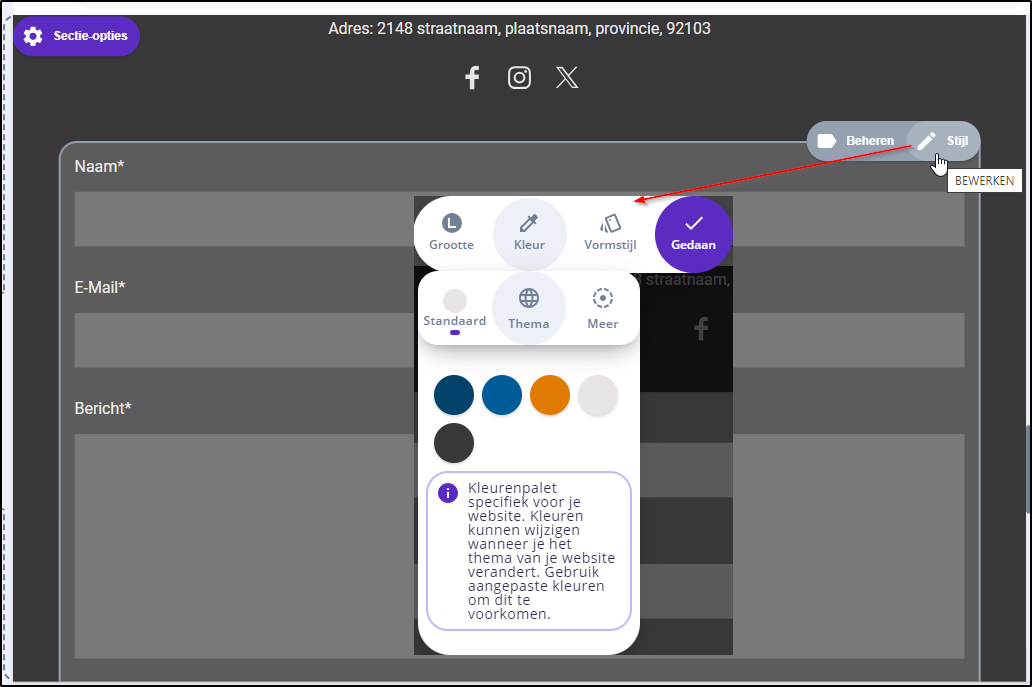This screenshot has width=1032, height=687.
Task: Select the Kleur eyedropper tab
Action: tap(529, 232)
